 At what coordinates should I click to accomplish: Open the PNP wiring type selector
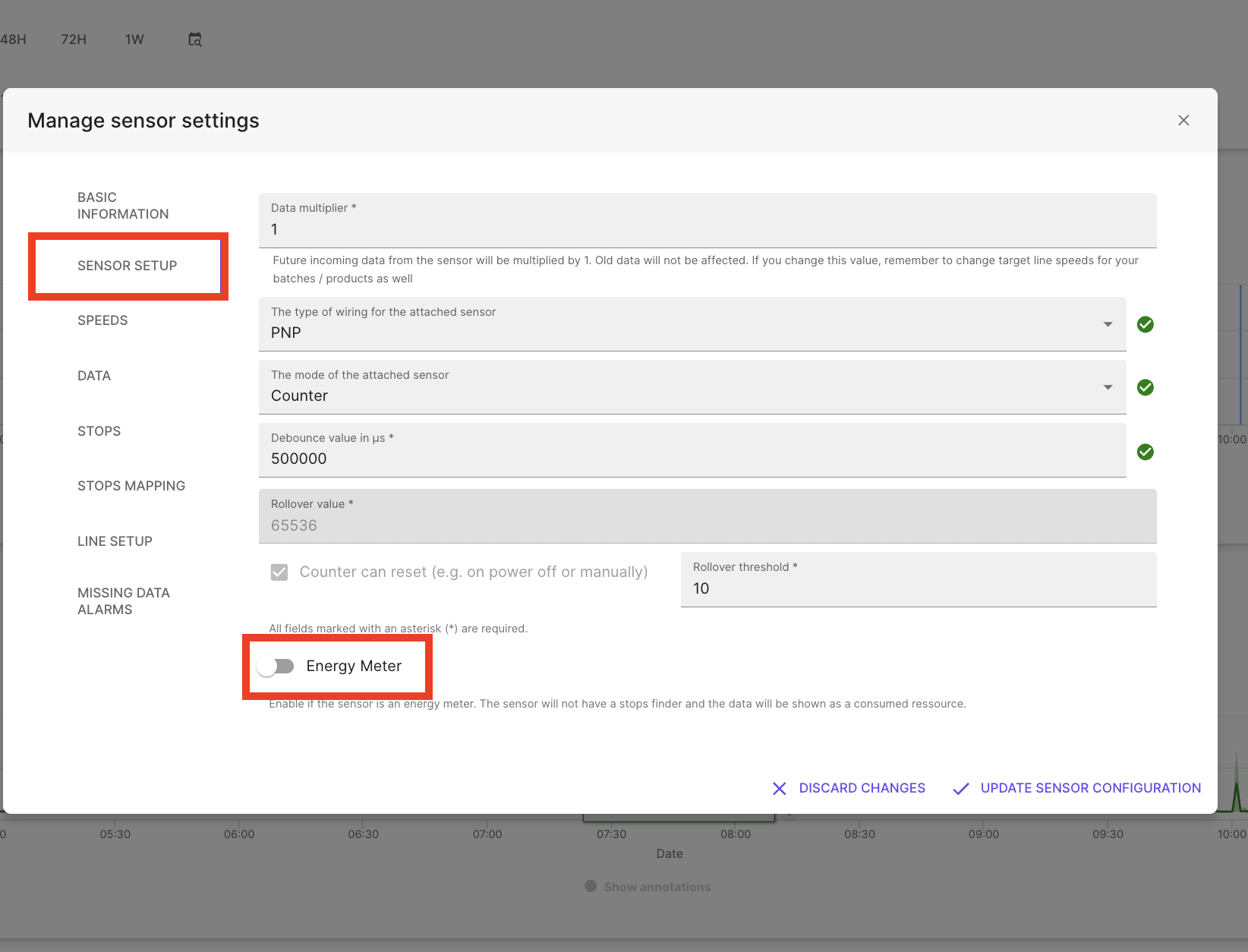[x=692, y=324]
